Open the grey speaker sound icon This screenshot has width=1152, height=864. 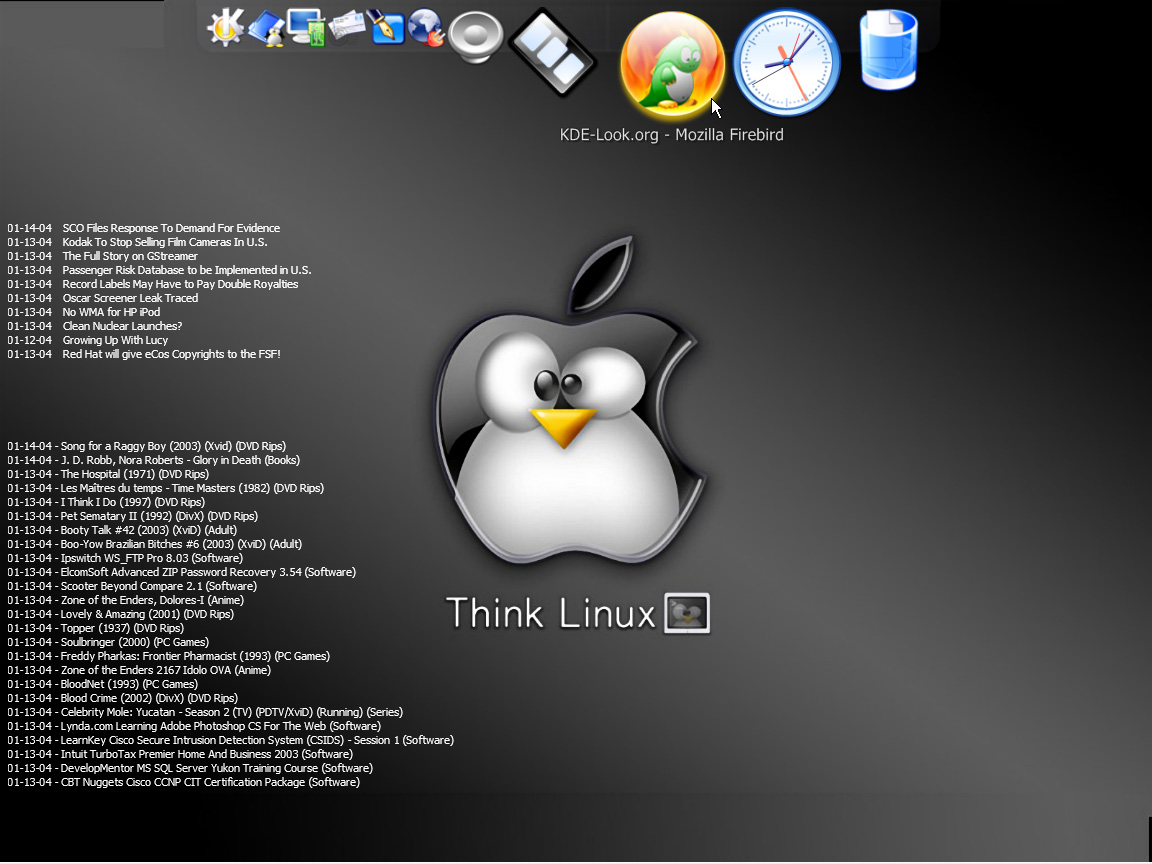click(x=475, y=37)
